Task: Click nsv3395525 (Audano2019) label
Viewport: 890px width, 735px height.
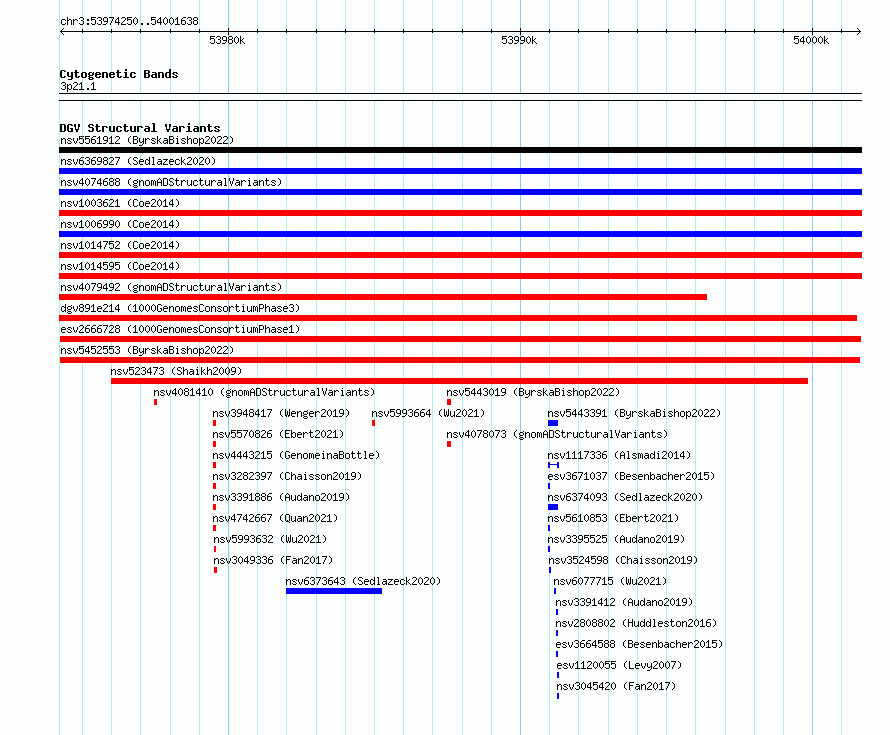Action: [x=616, y=539]
